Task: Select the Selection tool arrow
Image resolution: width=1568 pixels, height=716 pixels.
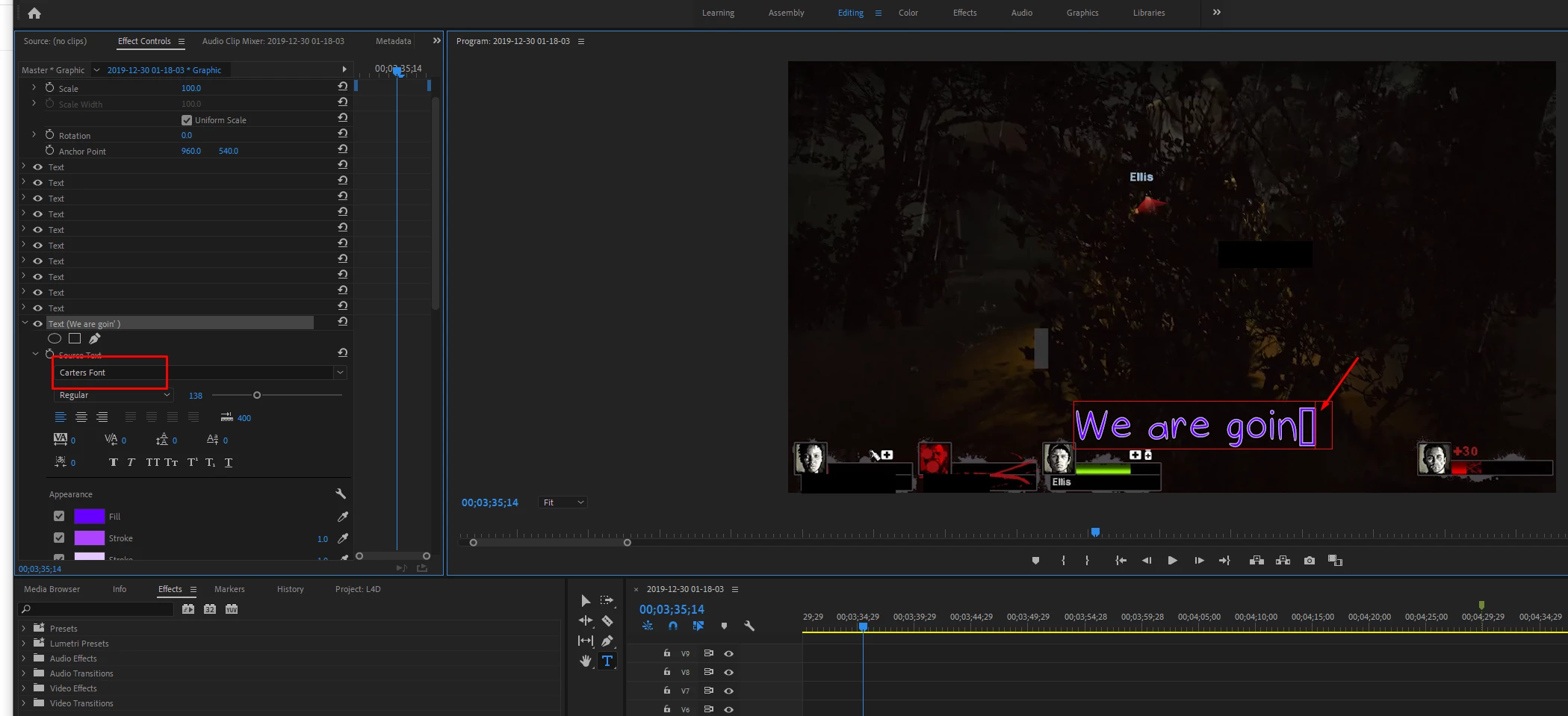Action: pos(586,600)
